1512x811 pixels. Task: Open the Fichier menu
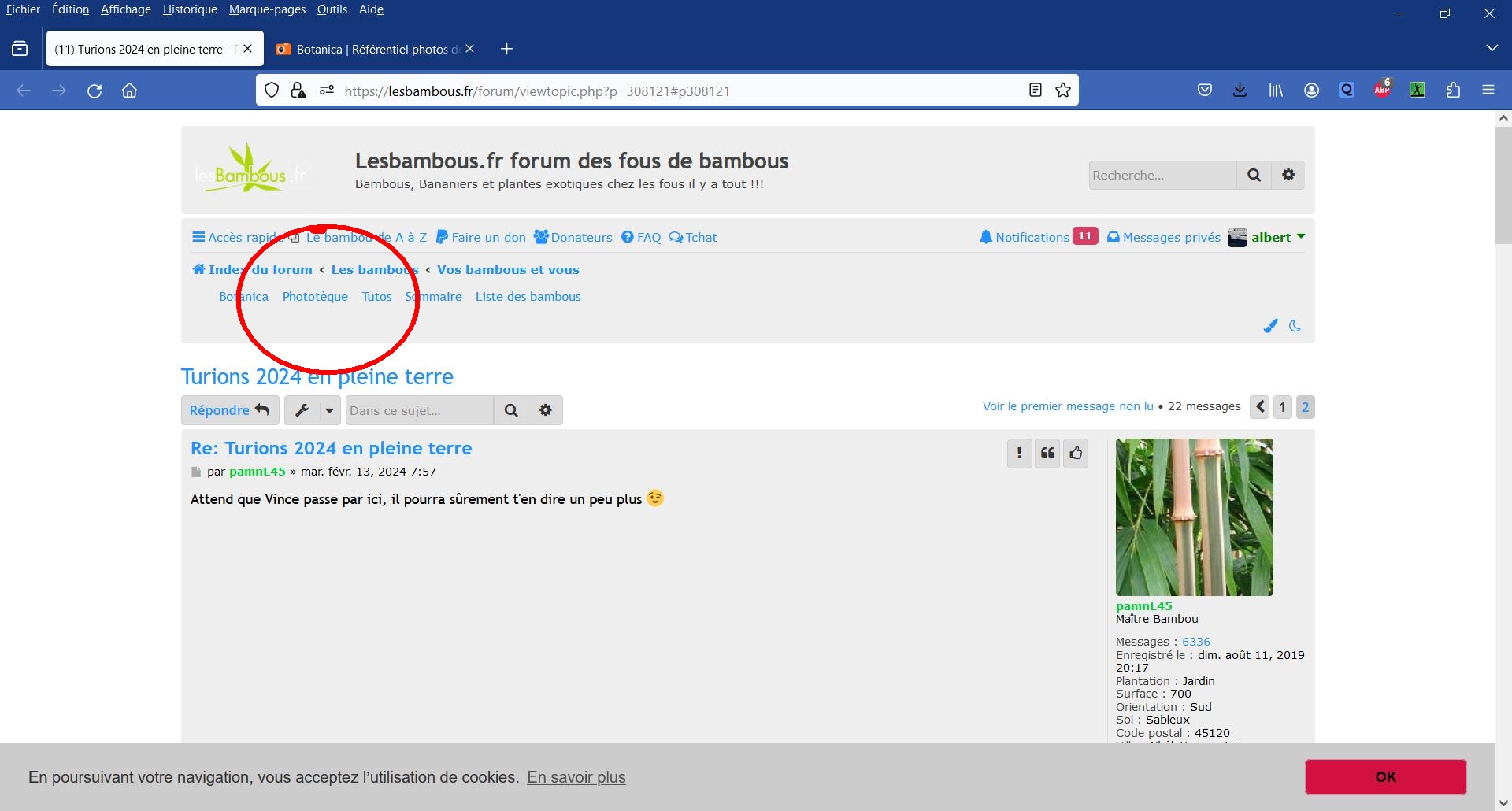coord(23,9)
